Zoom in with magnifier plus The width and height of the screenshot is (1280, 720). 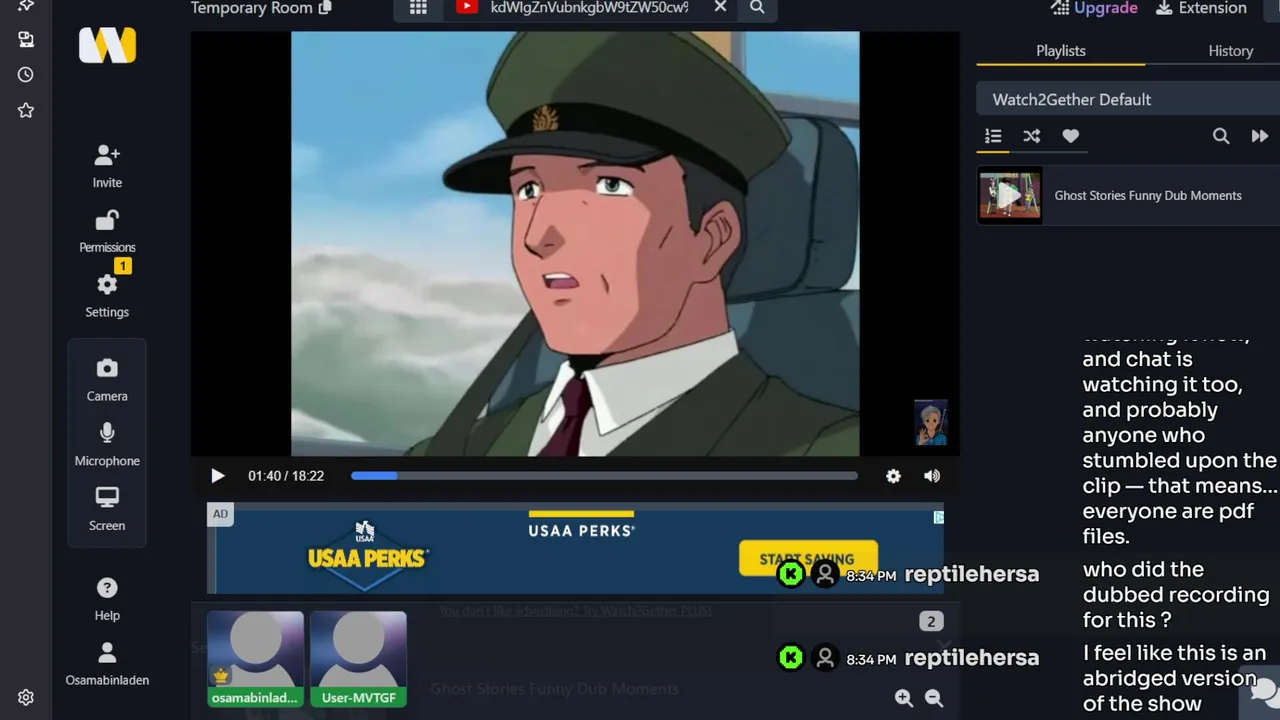pyautogui.click(x=904, y=698)
